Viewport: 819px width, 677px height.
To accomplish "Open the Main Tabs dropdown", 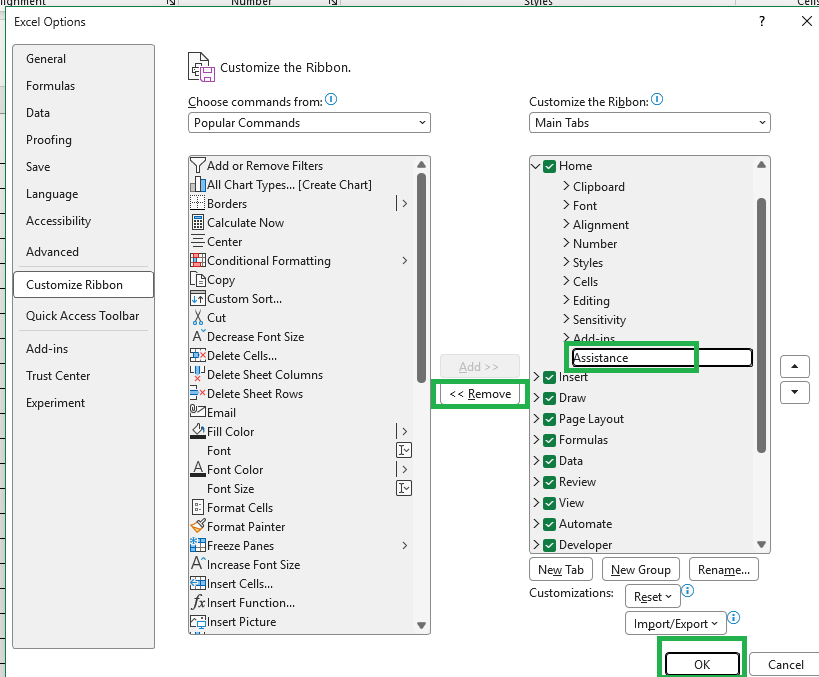I will [650, 123].
